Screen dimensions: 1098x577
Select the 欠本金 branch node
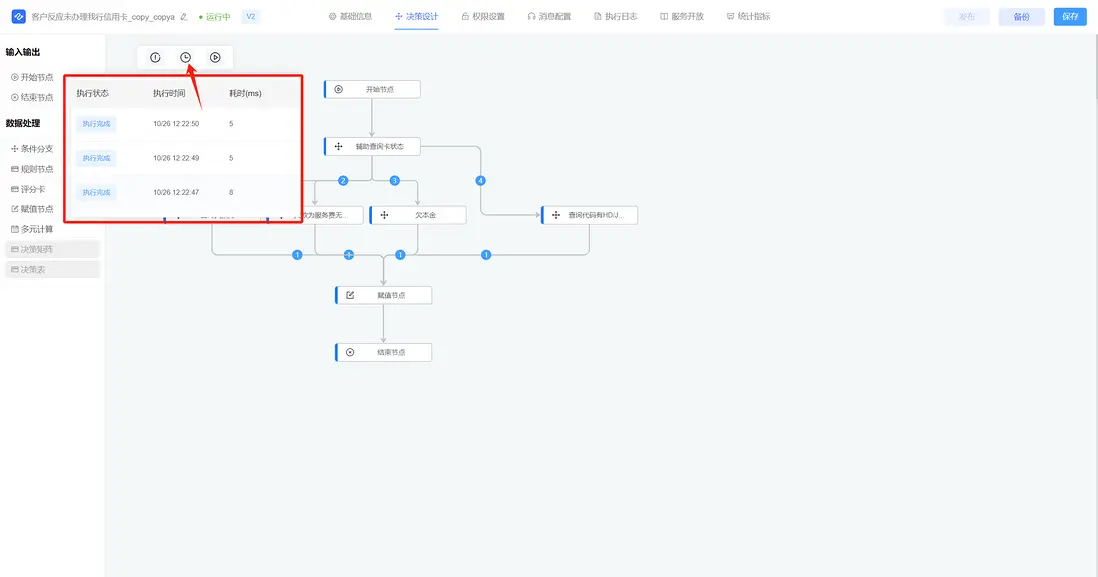coord(418,215)
